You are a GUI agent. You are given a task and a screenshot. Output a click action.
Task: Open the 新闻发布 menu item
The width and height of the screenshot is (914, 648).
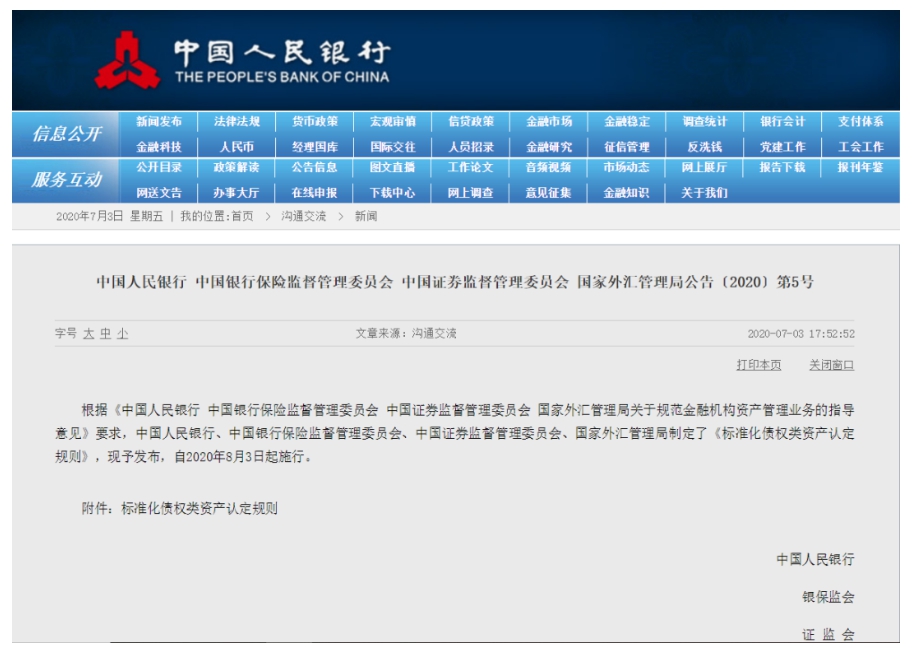pos(159,122)
